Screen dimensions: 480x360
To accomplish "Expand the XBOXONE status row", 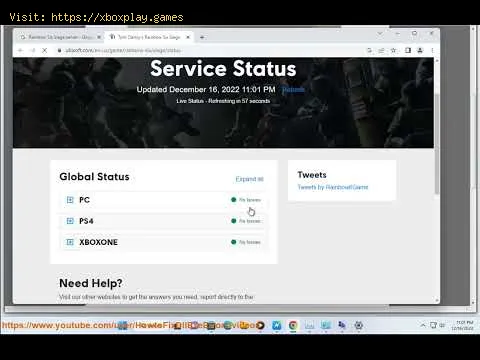I will coord(163,242).
